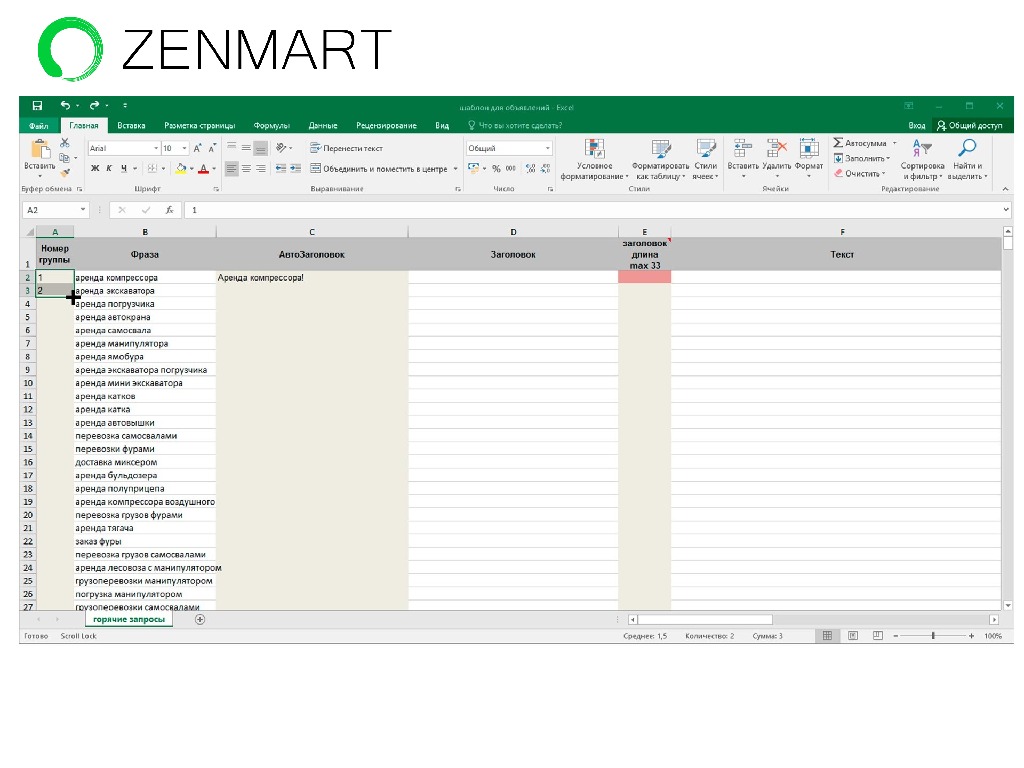Click the Save icon in quick access toolbar
Screen dimensions: 1024x768
[37, 106]
